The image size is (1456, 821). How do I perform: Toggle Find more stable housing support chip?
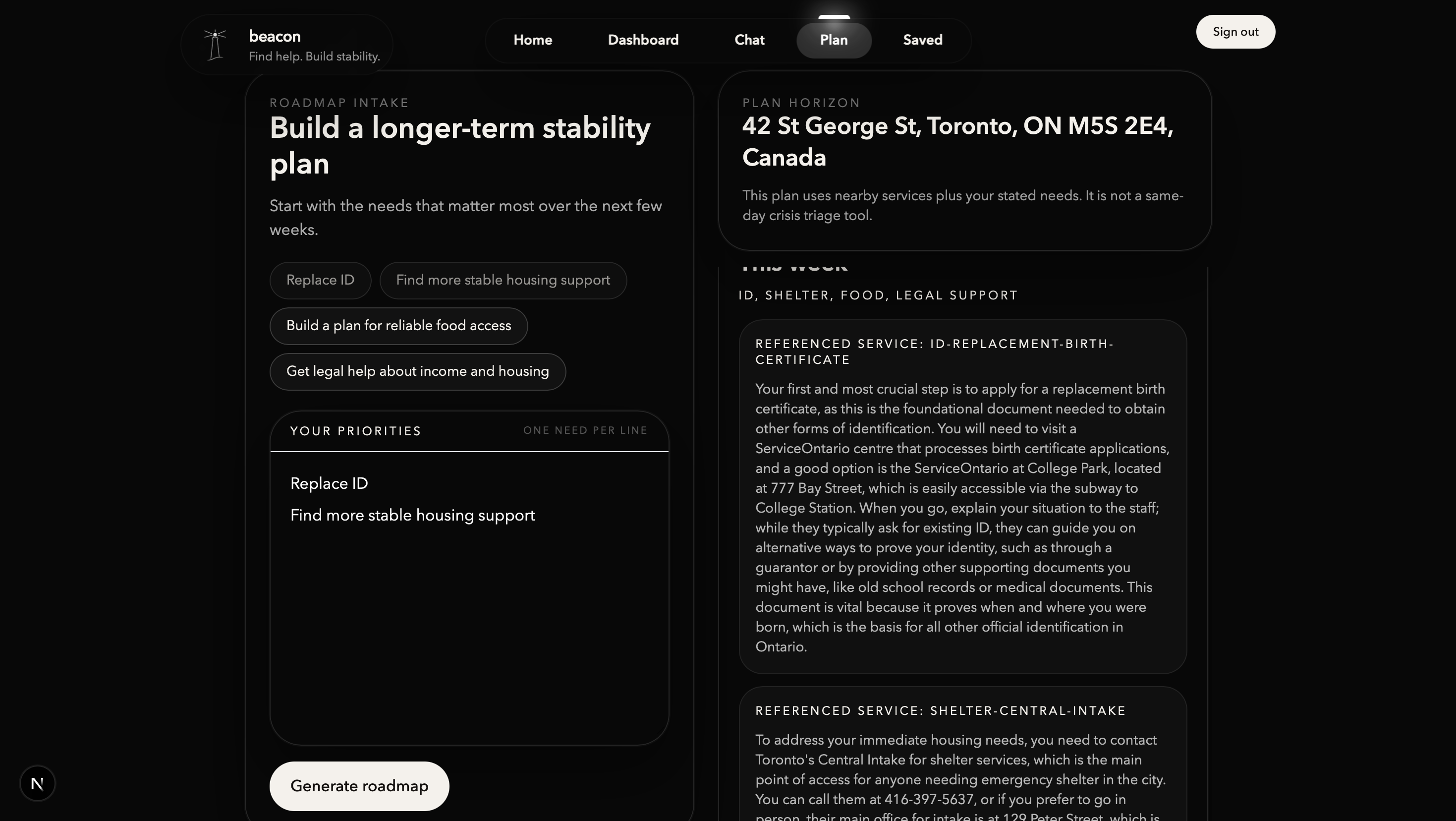(x=503, y=281)
